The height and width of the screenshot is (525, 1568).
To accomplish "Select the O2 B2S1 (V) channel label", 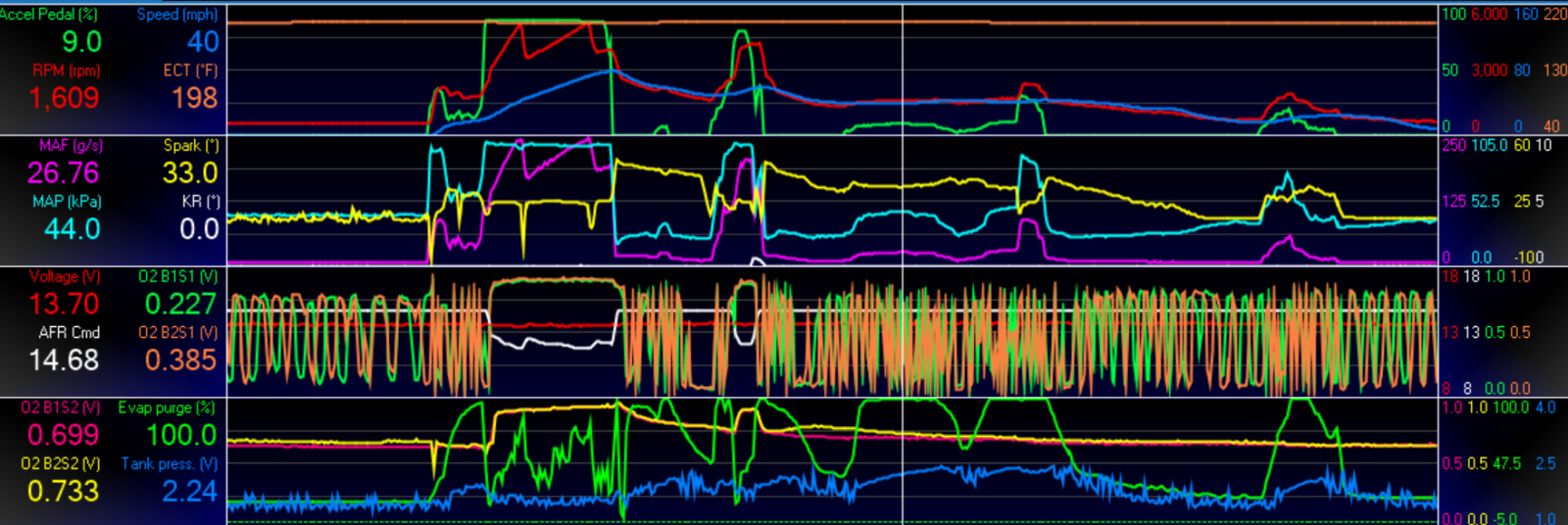I will (178, 333).
